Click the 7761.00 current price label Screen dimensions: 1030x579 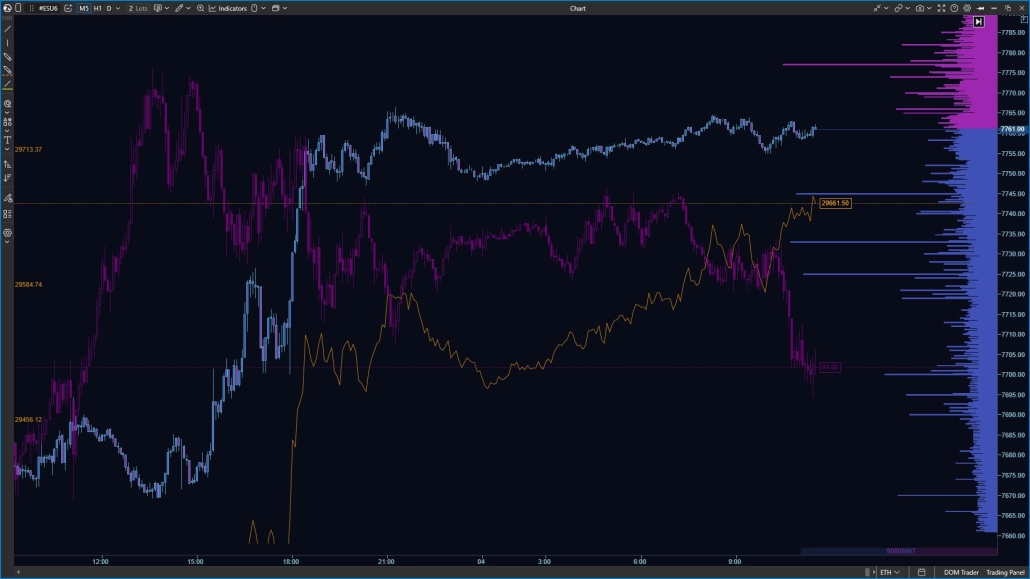(1013, 129)
